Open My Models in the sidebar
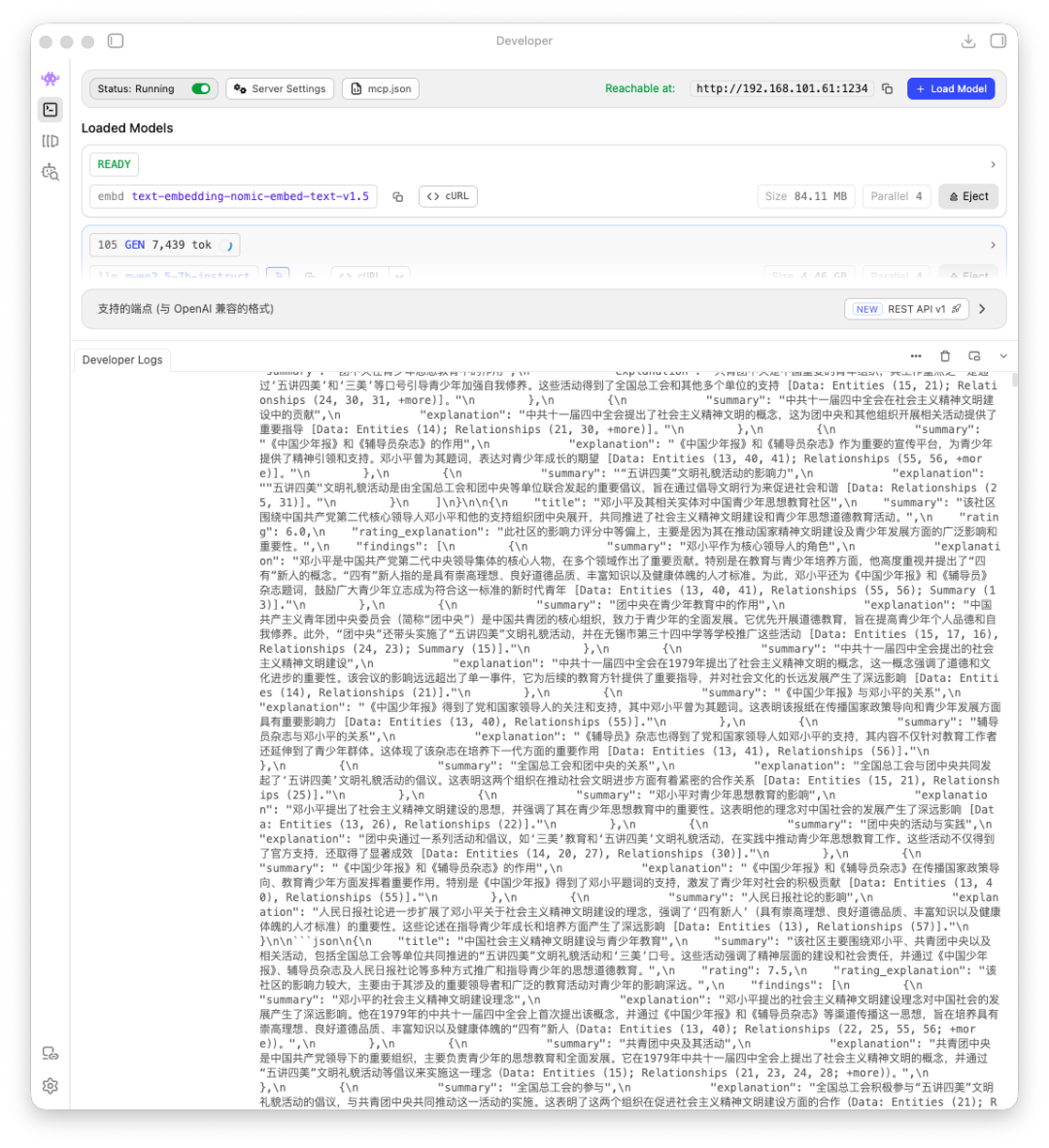Screen dimensions: 1049x1148 51,141
